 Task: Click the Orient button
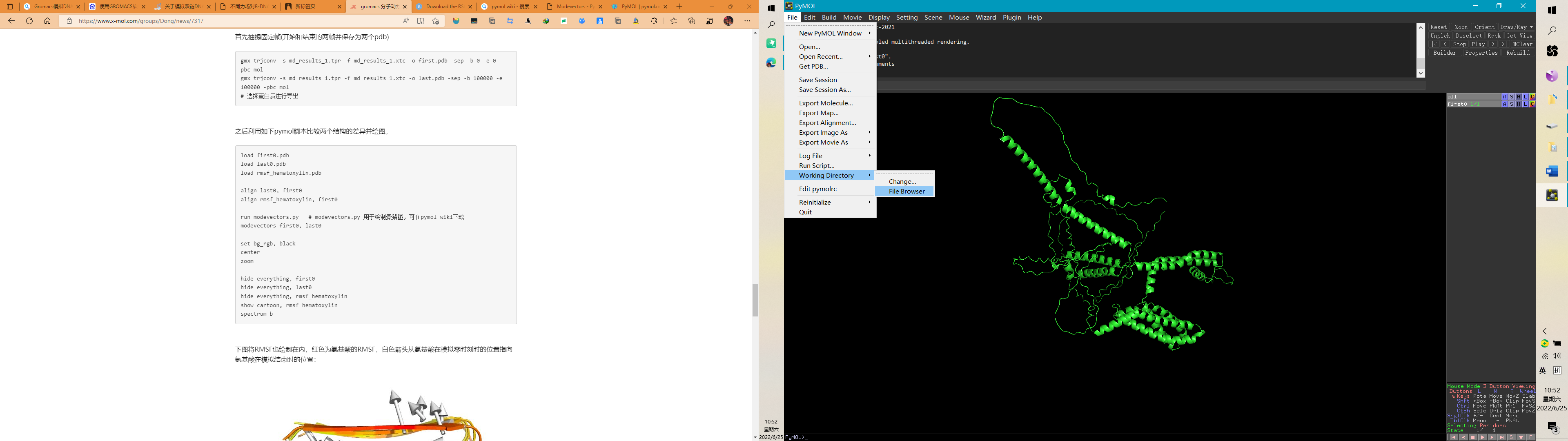1485,27
